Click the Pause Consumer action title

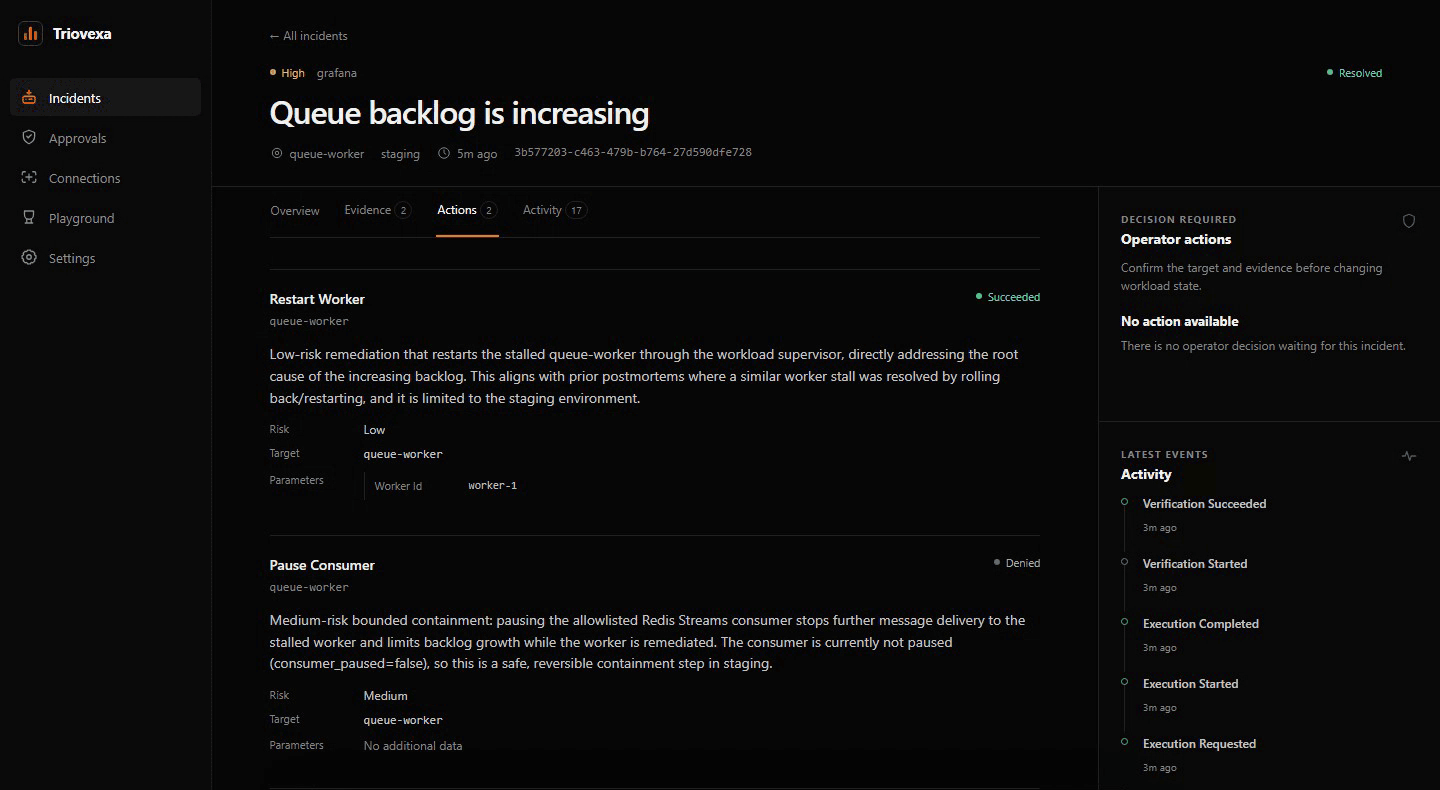[x=322, y=565]
